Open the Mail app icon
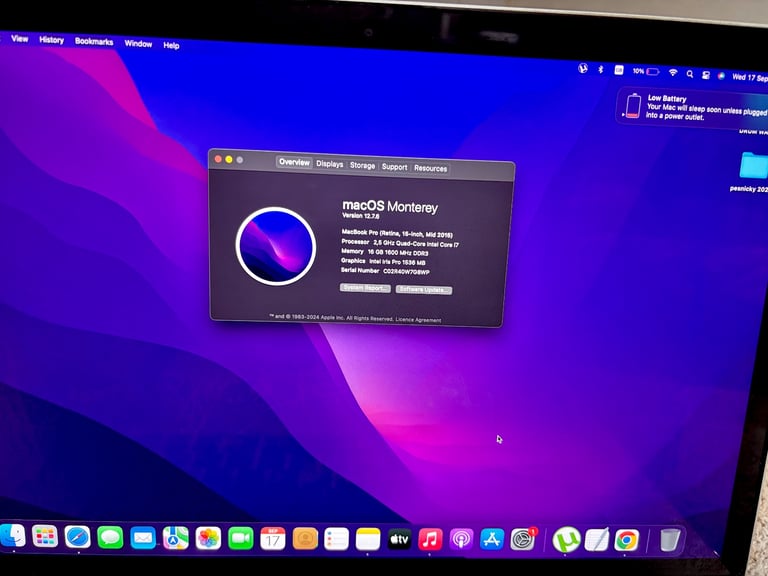Screen dimensions: 768x576 pos(143,538)
